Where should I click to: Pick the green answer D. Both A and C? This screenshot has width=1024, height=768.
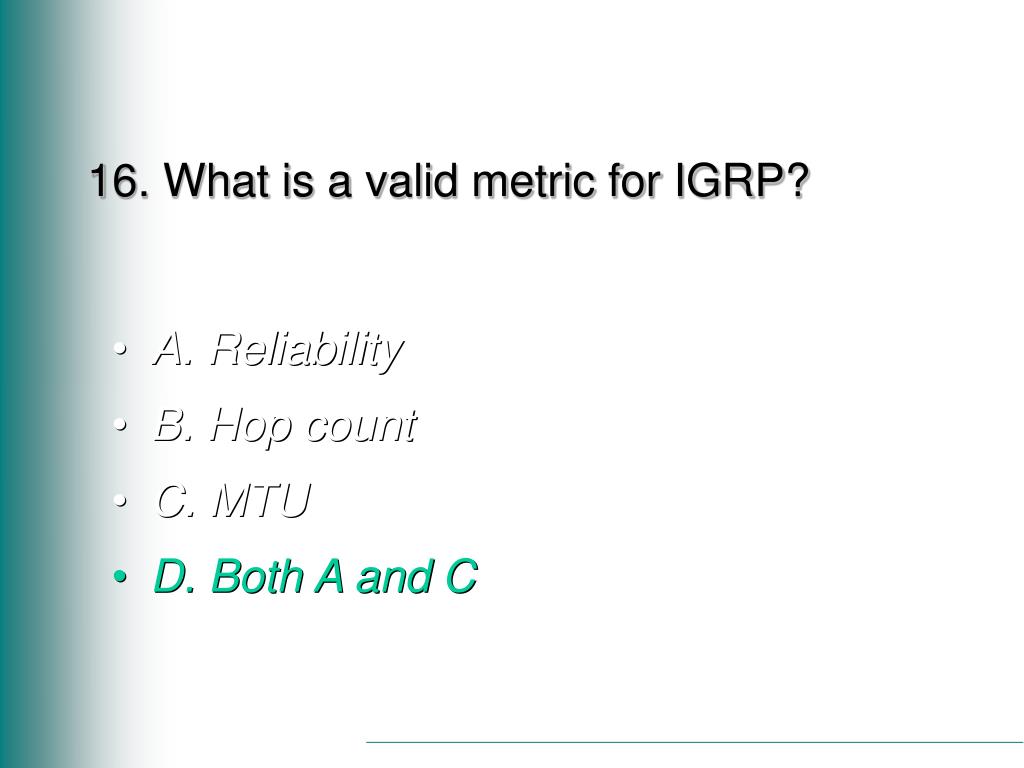point(315,577)
